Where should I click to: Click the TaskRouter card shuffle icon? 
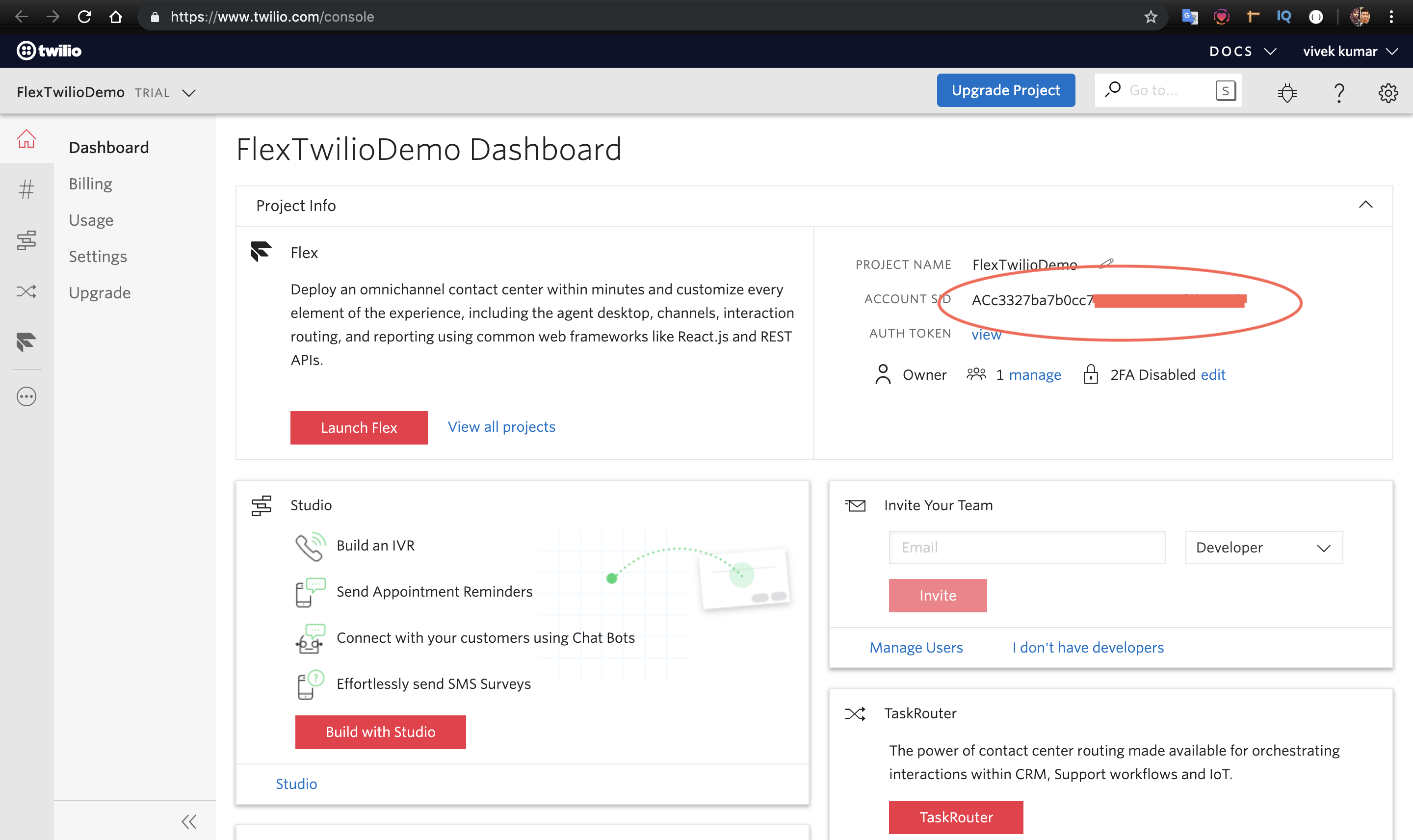[855, 714]
